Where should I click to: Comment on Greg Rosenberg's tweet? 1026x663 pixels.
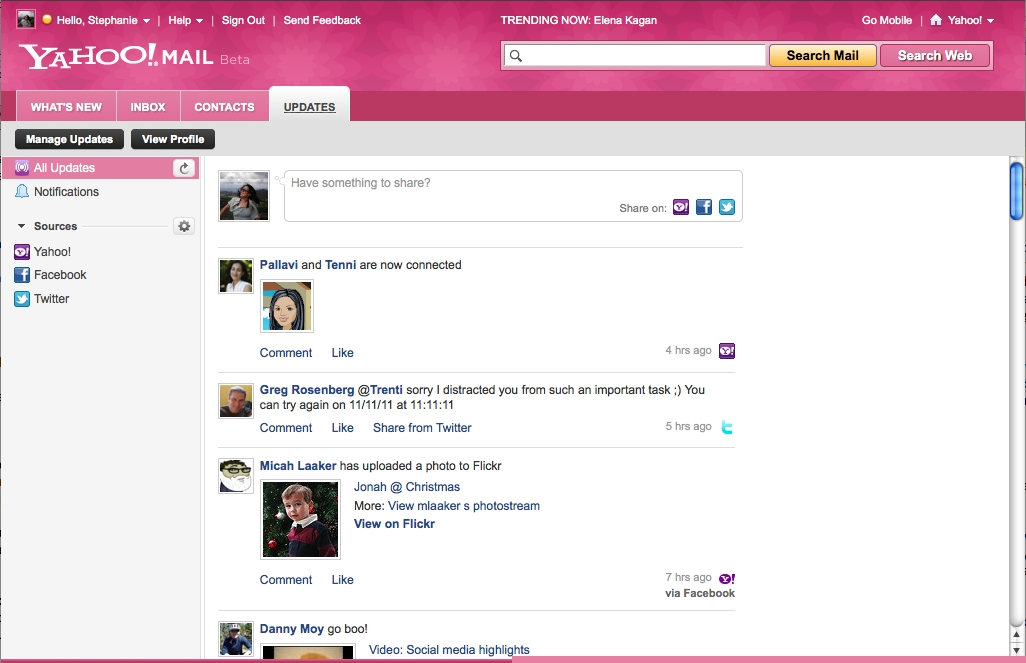point(286,428)
